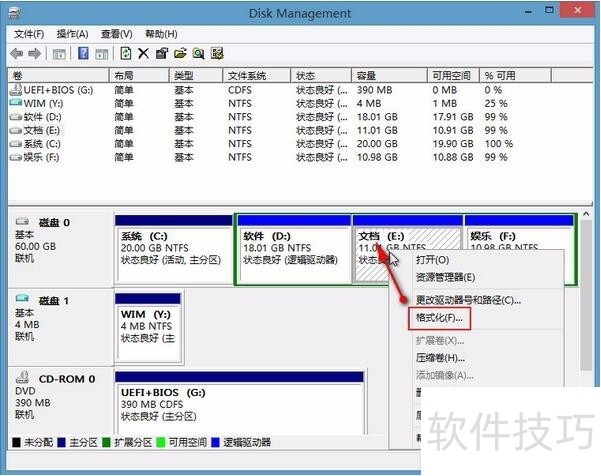The width and height of the screenshot is (601, 476).
Task: Click the 磁盘 0 disk icon
Action: (x=22, y=222)
